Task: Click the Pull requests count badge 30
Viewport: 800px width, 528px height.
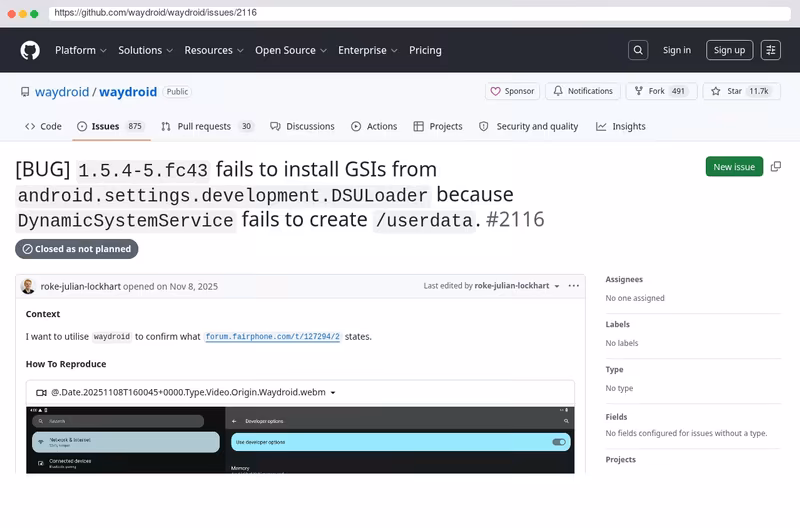Action: tap(246, 126)
